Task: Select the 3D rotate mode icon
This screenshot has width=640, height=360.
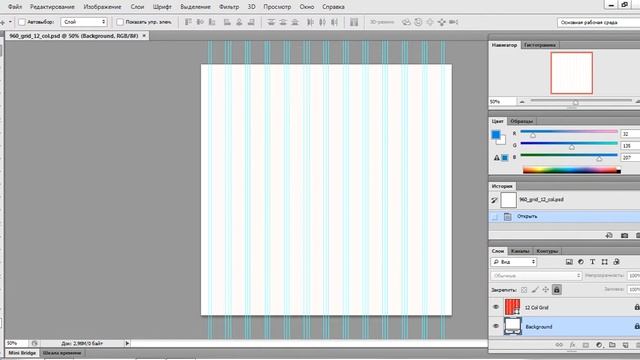Action: pos(406,22)
